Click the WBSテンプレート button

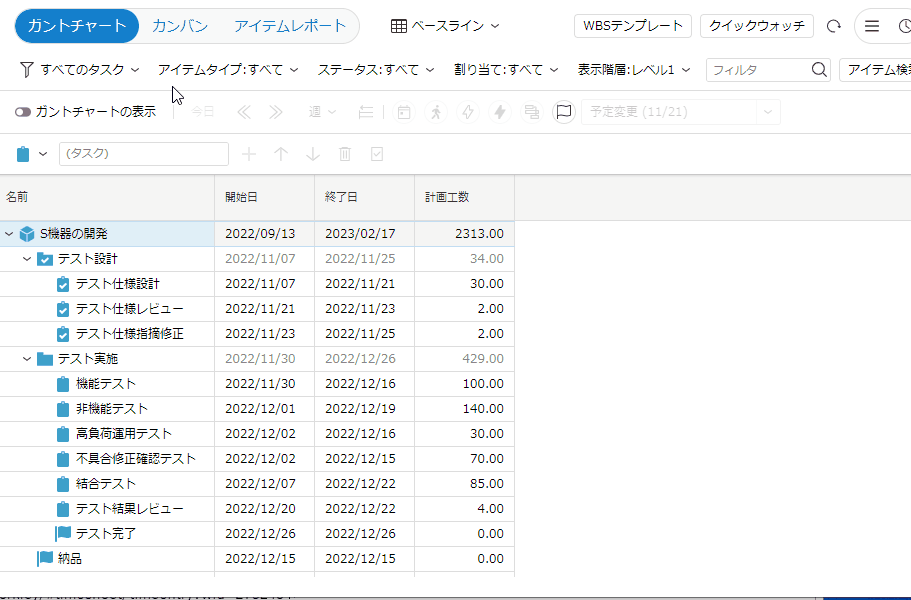[633, 26]
